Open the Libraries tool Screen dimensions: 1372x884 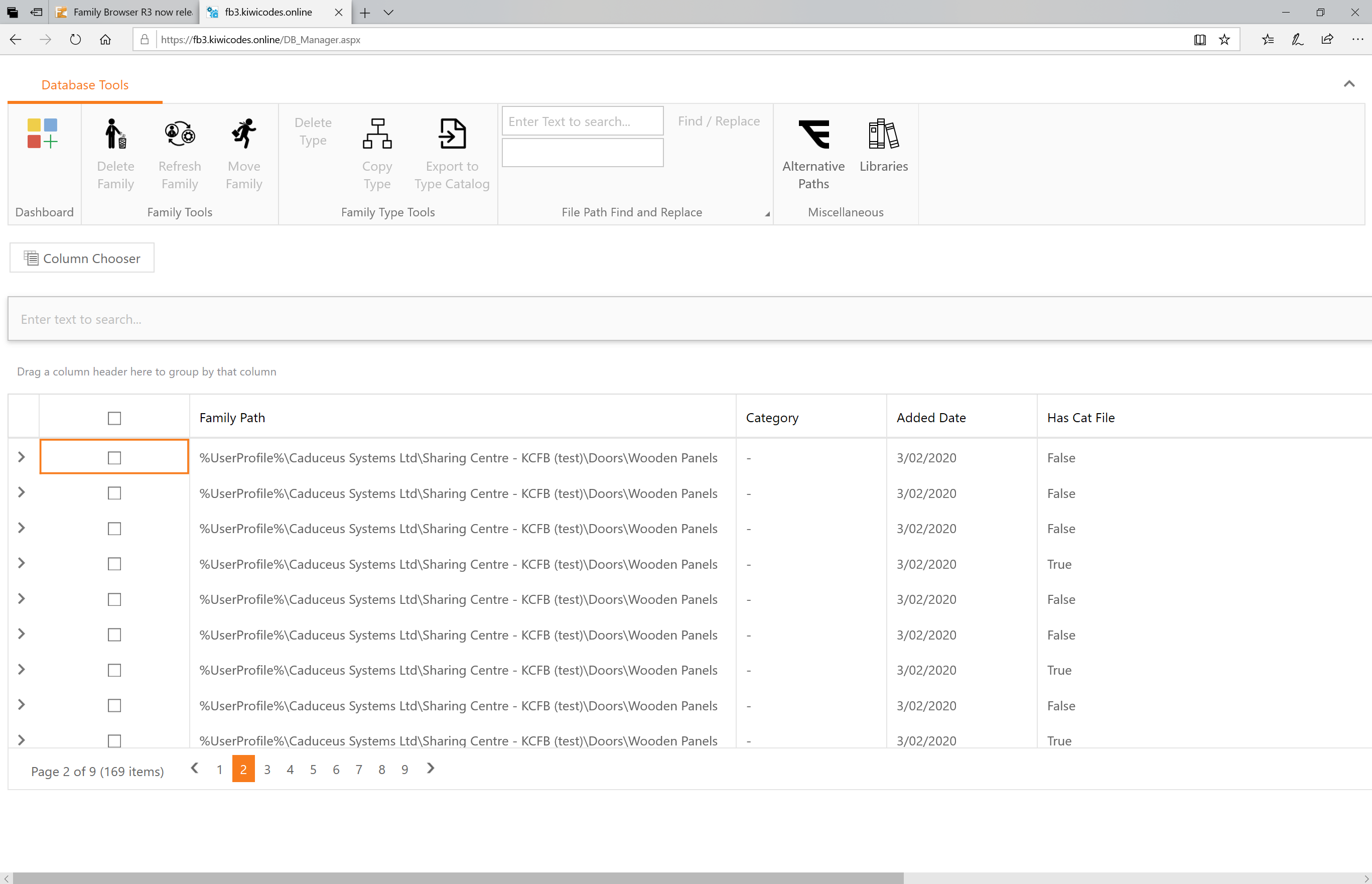pyautogui.click(x=883, y=134)
